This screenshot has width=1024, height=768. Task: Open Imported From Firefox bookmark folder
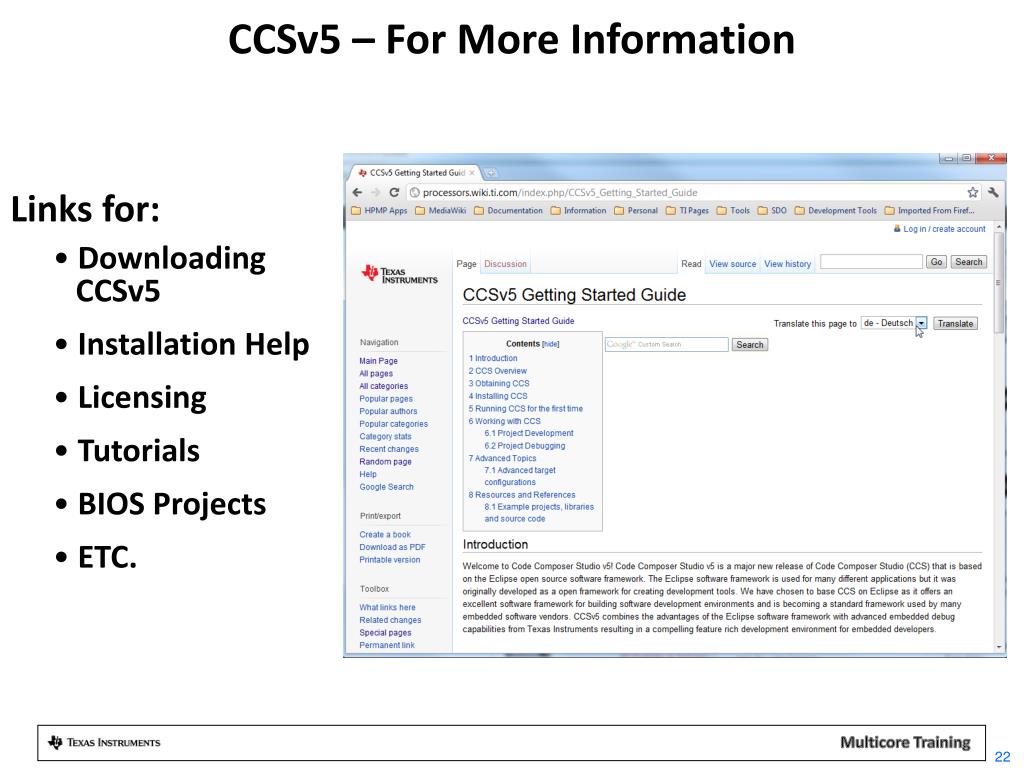929,210
